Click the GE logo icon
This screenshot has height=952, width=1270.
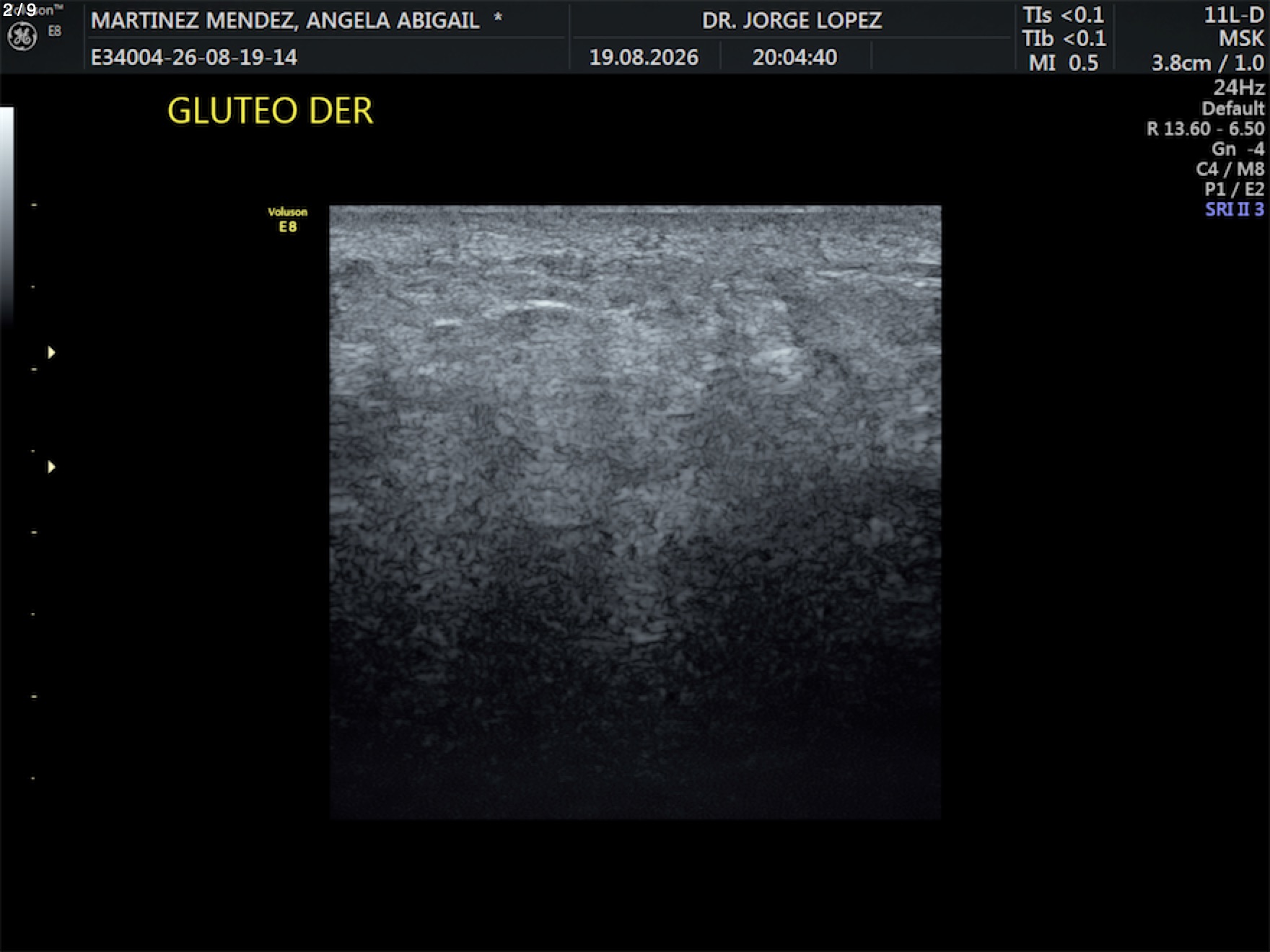point(22,37)
